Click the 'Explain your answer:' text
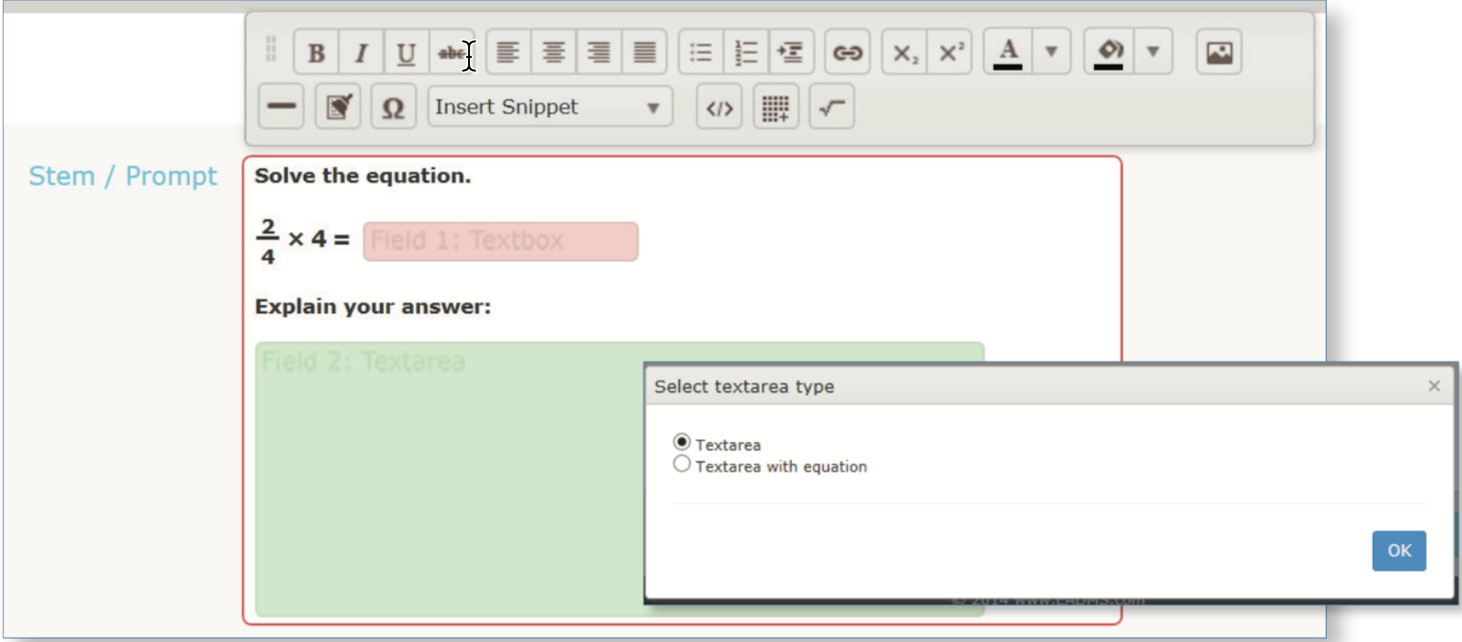The height and width of the screenshot is (642, 1462). pos(373,307)
